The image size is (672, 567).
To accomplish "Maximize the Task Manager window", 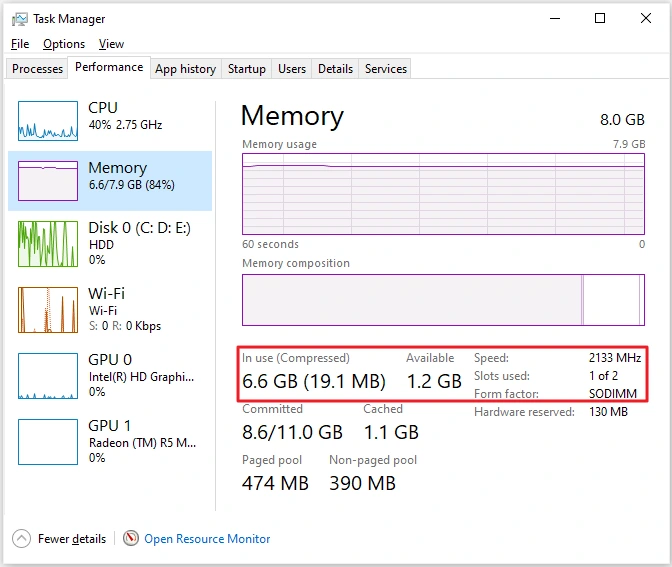I will pos(600,18).
